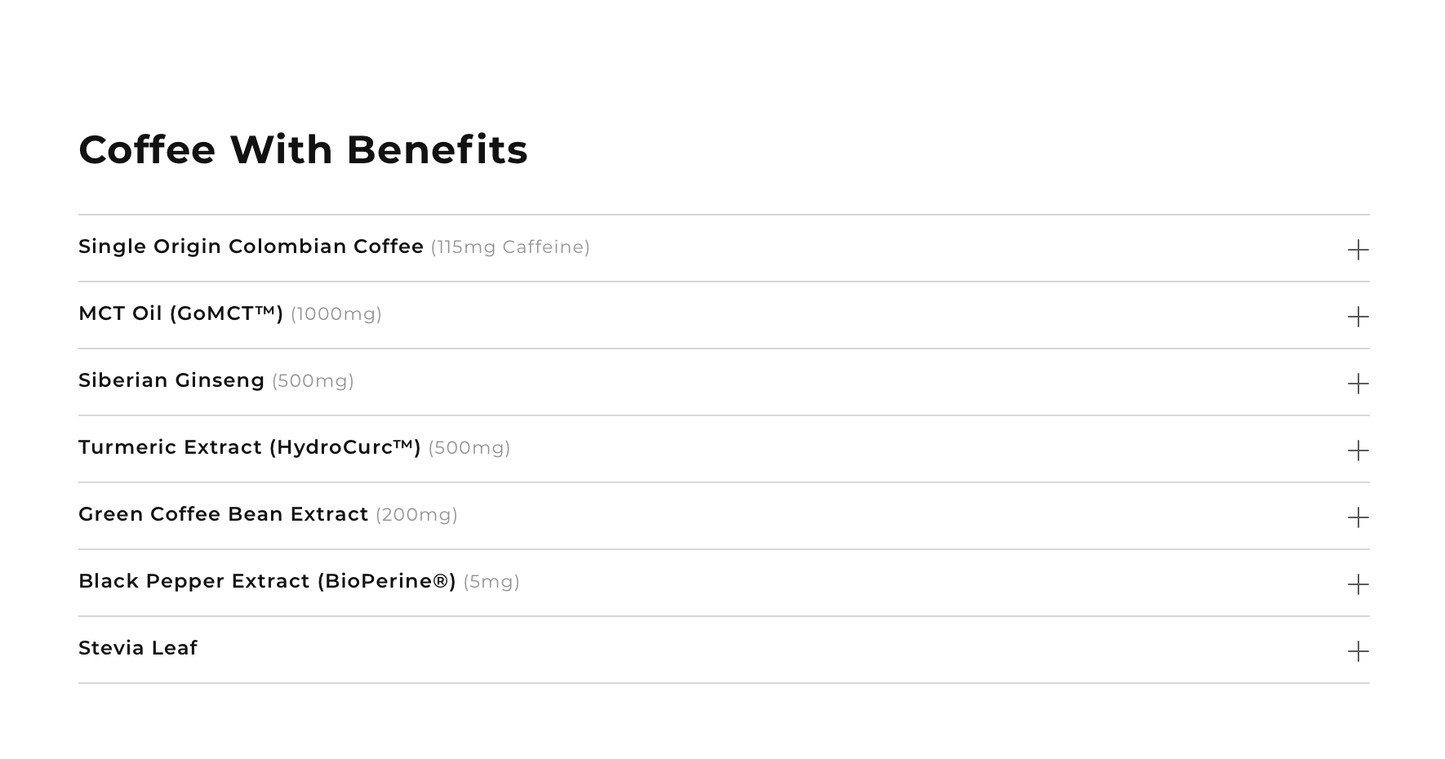
Task: Select the 200mg dosage text
Action: point(416,515)
